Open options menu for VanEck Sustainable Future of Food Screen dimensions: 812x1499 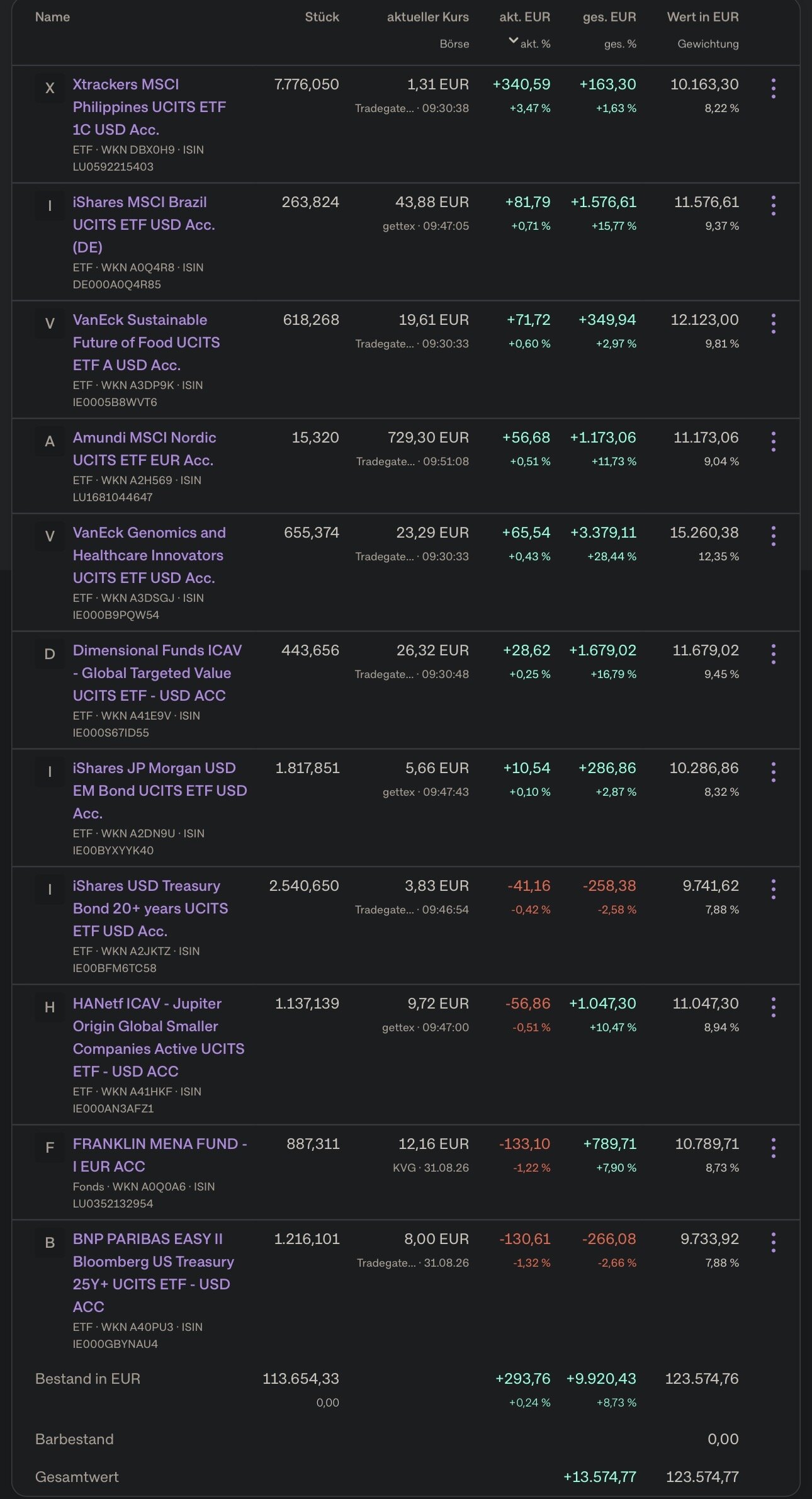[x=773, y=324]
